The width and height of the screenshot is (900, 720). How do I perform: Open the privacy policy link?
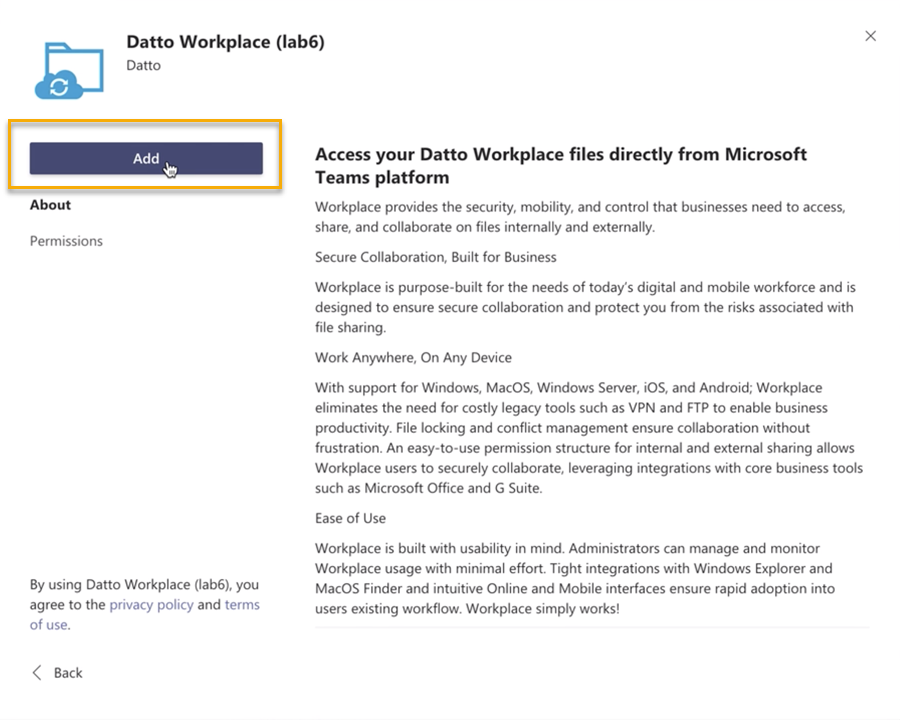click(151, 605)
